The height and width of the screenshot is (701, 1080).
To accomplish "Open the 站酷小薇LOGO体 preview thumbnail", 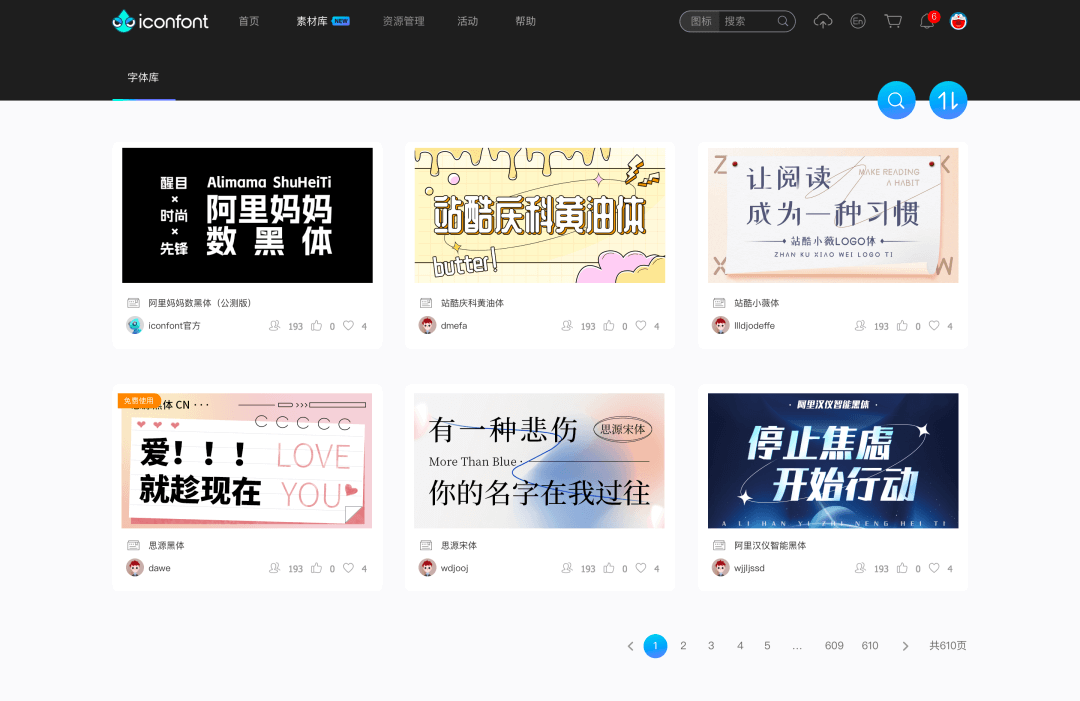I will pos(833,215).
